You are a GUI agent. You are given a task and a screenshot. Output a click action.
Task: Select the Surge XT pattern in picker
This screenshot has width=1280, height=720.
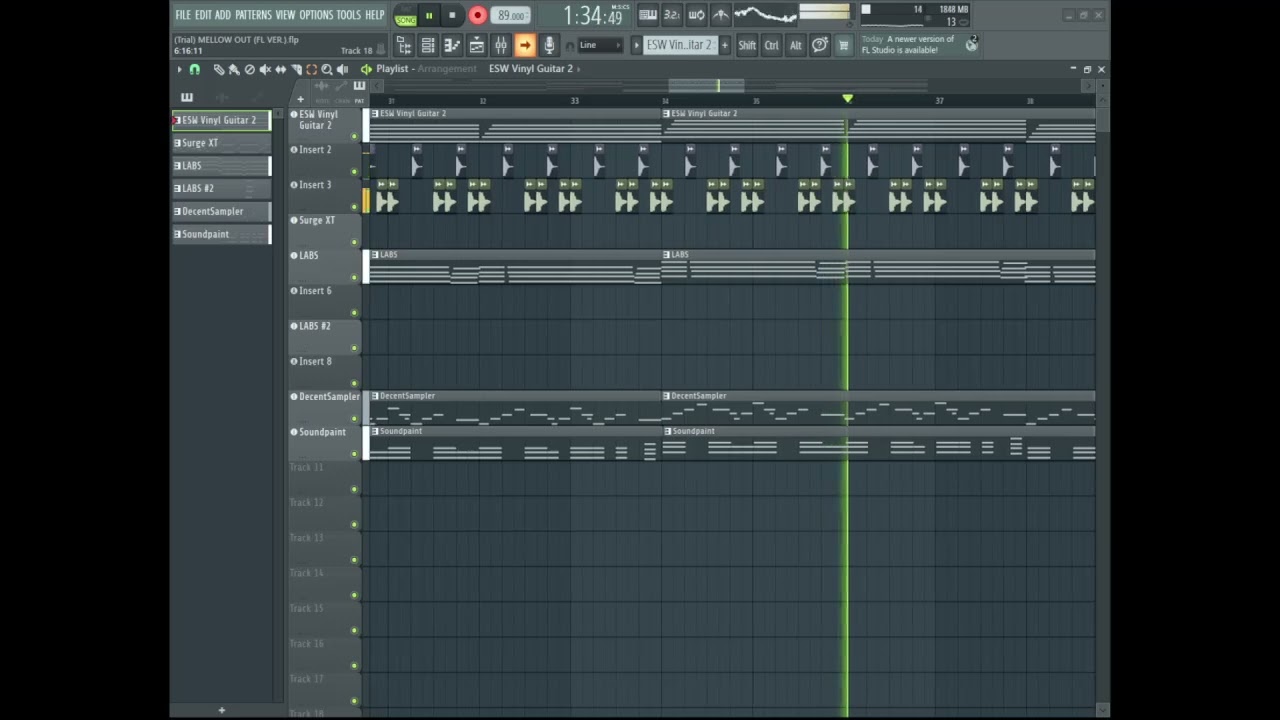pos(221,143)
